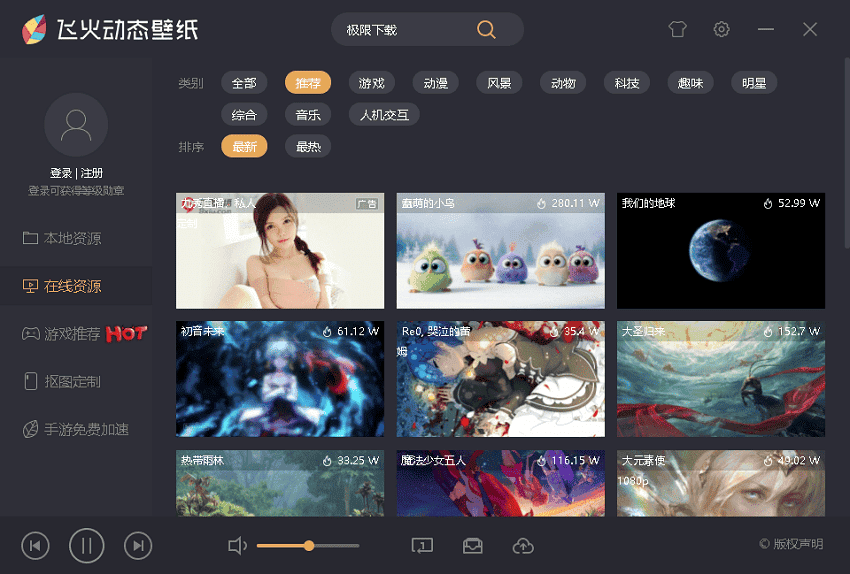
Task: Click the user avatar icon
Action: [76, 125]
